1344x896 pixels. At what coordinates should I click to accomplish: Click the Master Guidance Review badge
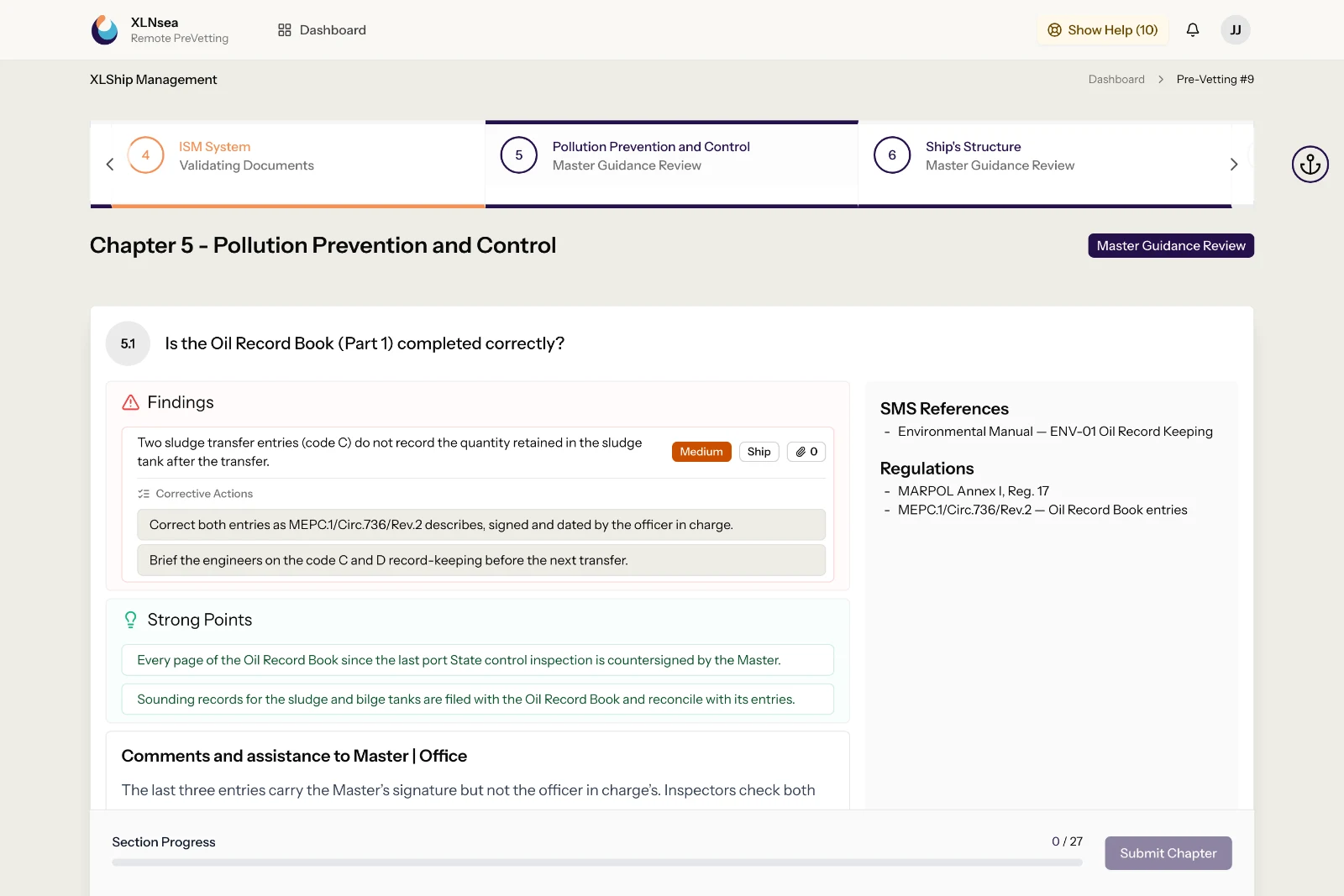coord(1171,246)
